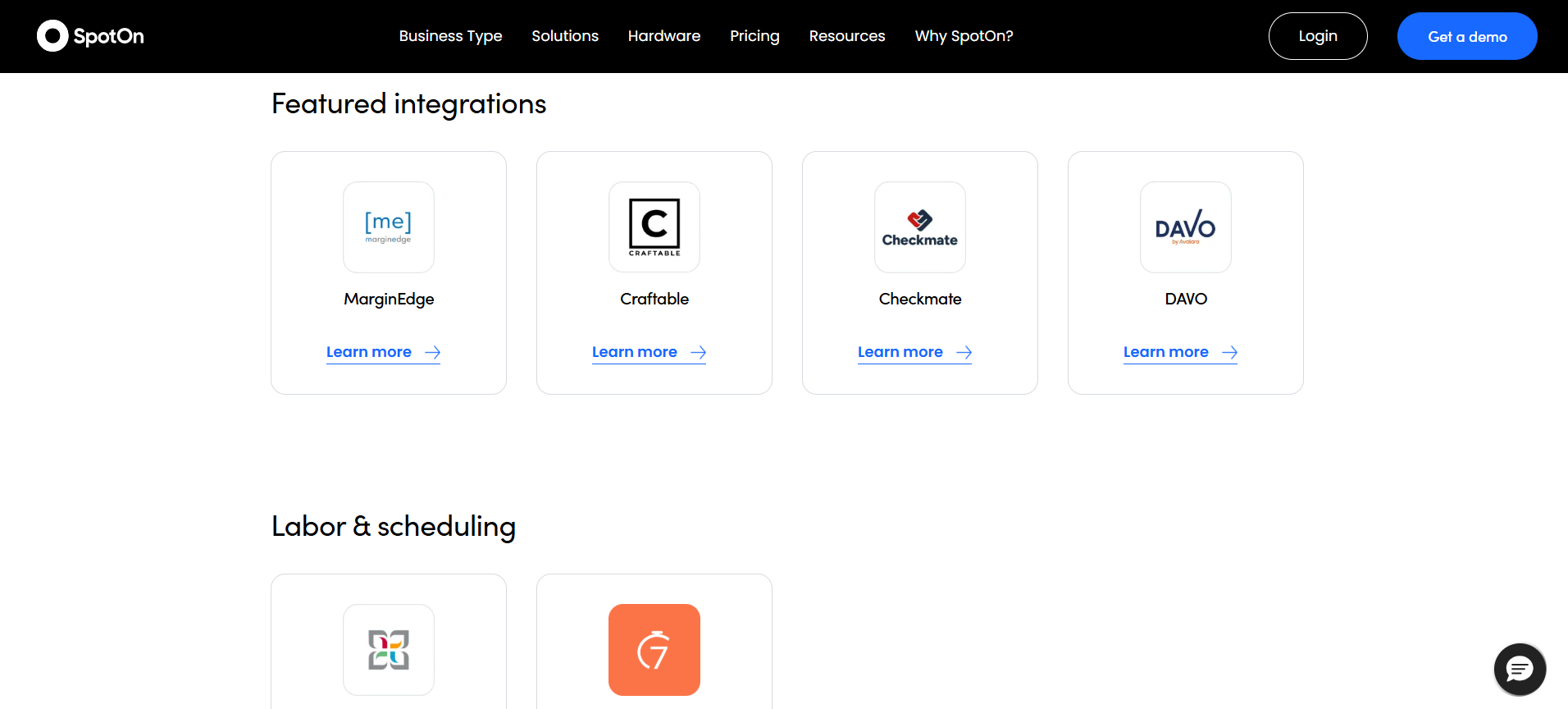This screenshot has height=709, width=1568.
Task: Open the Hardware menu
Action: [x=664, y=36]
